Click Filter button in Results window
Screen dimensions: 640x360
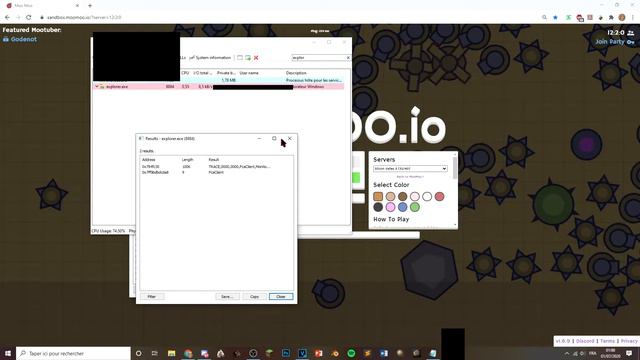pyautogui.click(x=152, y=296)
